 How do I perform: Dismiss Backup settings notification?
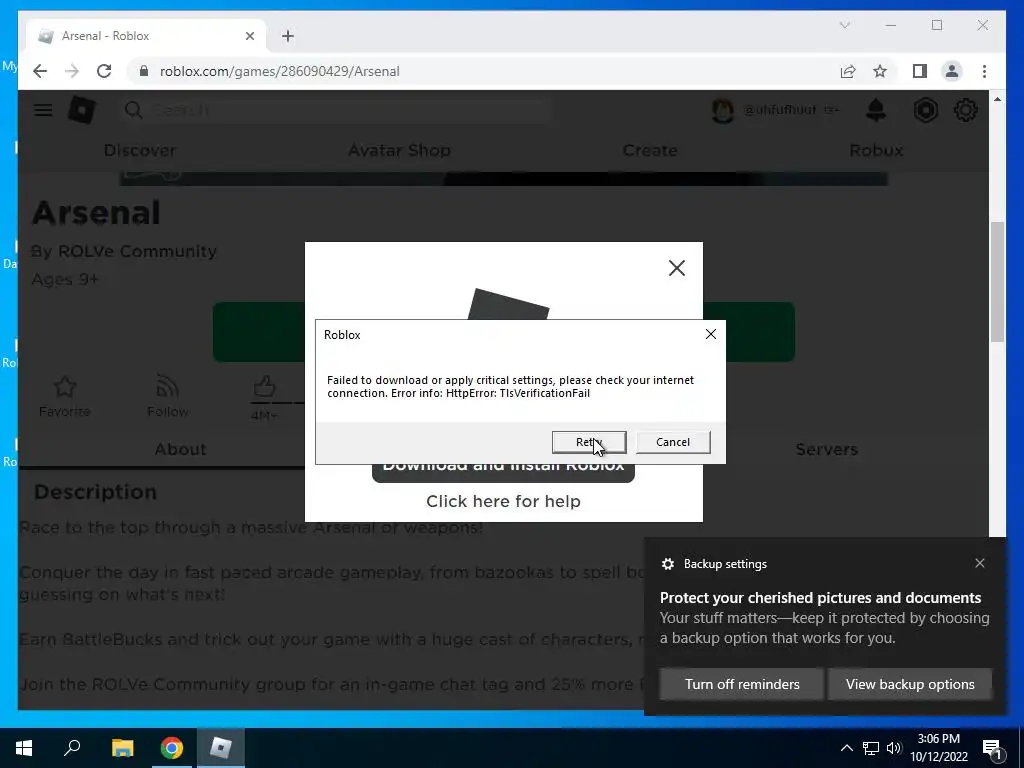coord(980,563)
